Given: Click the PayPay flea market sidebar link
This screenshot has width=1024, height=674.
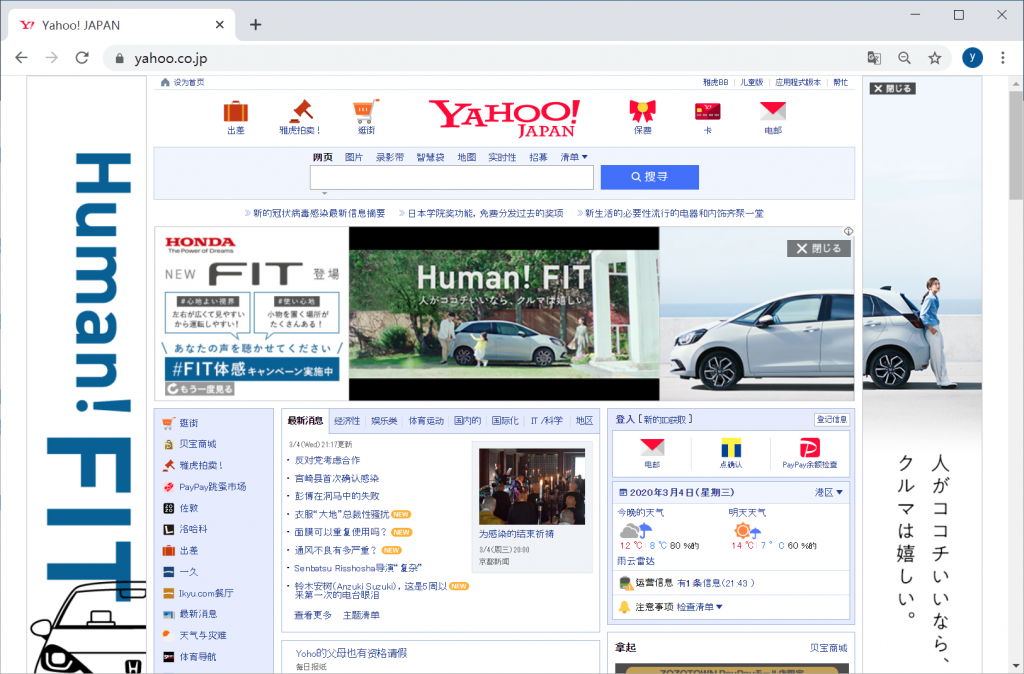Looking at the screenshot, I should [212, 487].
